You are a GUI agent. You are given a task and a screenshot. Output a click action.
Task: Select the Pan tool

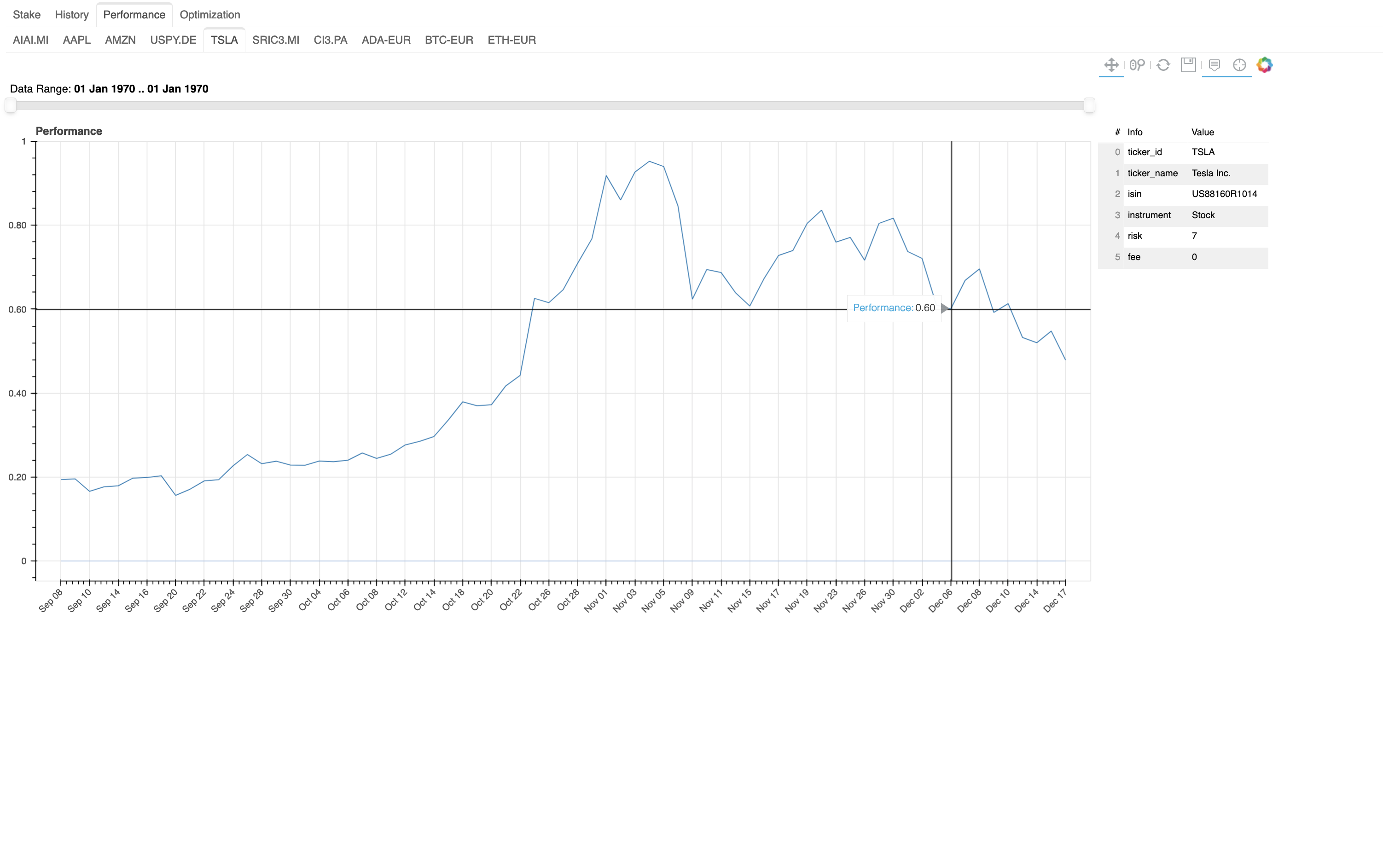point(1111,65)
